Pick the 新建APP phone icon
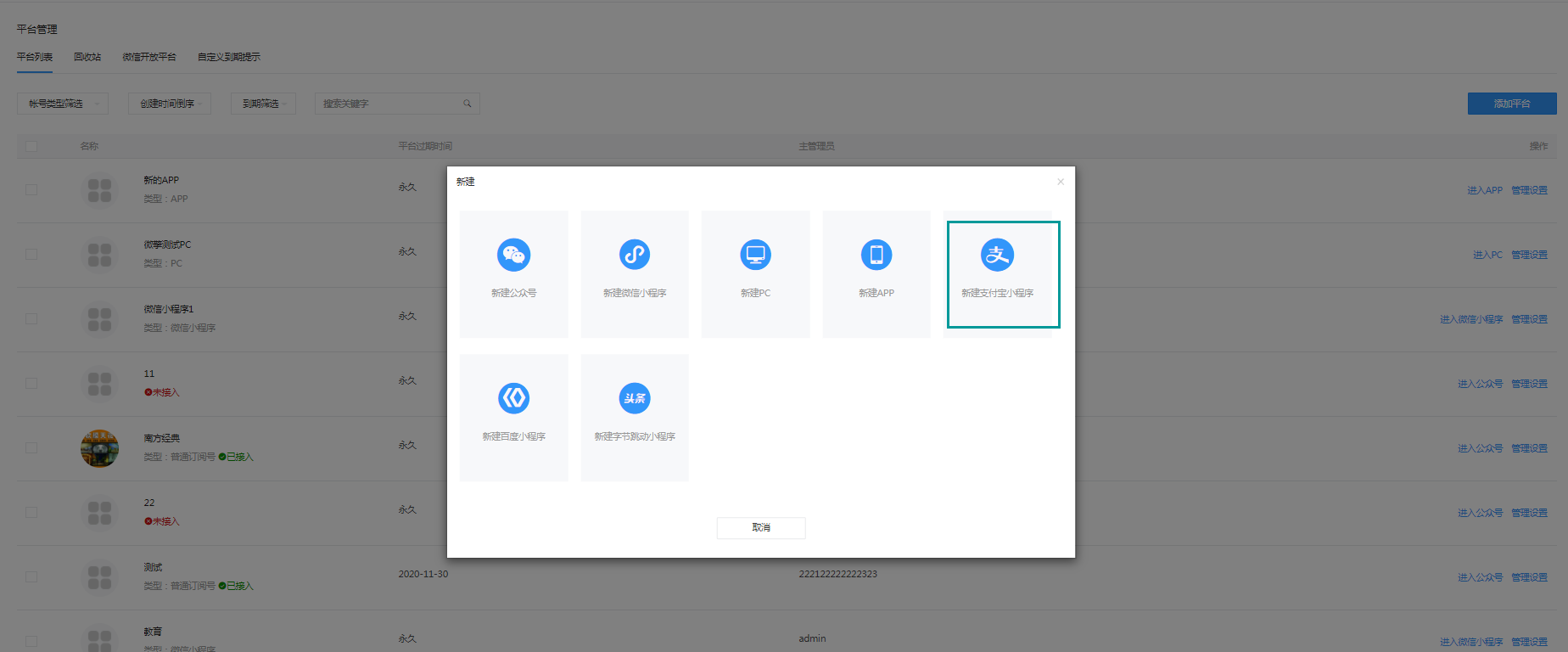This screenshot has height=652, width=1568. coord(876,255)
